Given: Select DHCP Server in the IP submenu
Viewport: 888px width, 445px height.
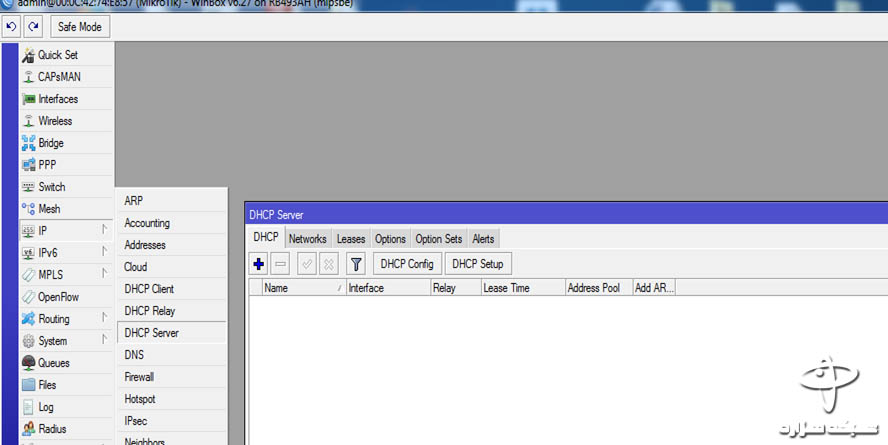Looking at the screenshot, I should [x=172, y=333].
